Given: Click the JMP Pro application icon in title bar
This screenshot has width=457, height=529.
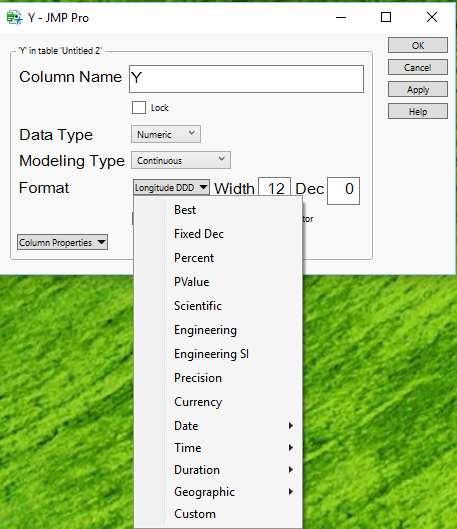Looking at the screenshot, I should 14,18.
